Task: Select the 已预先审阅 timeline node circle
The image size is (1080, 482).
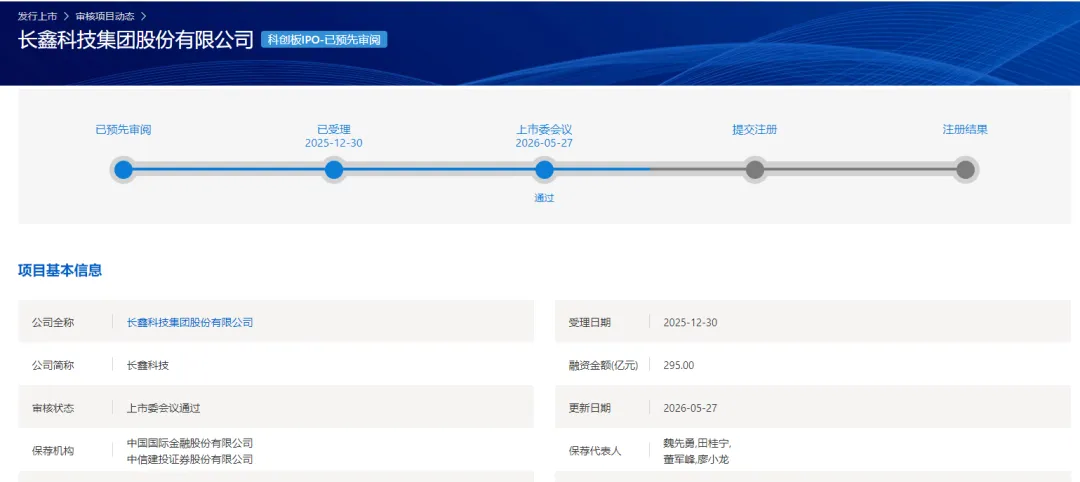Action: 123,169
